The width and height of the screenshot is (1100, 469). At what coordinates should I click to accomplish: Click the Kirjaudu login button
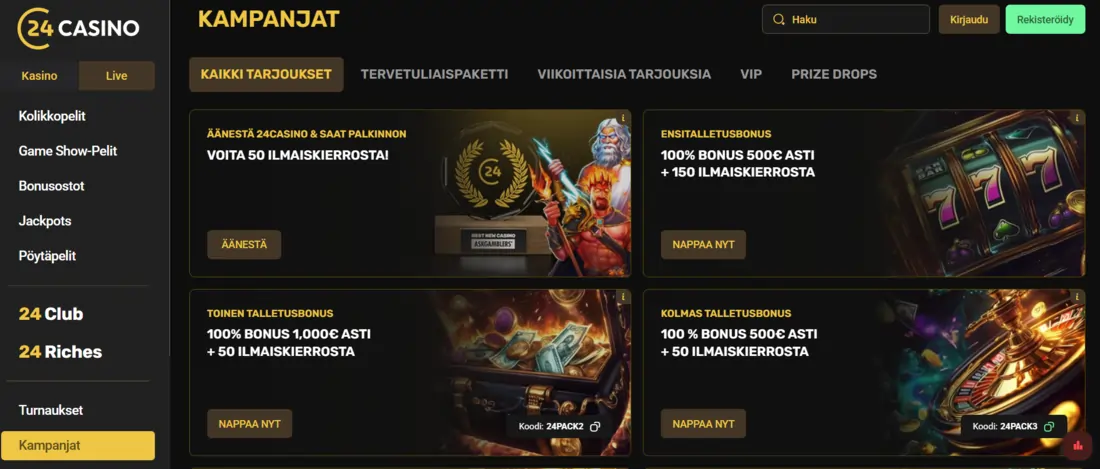[x=969, y=20]
